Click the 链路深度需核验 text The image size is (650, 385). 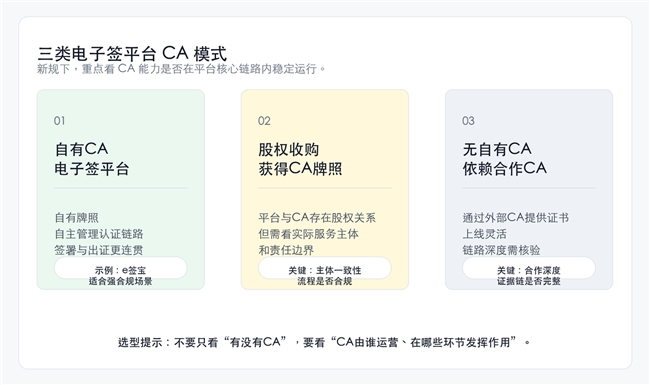502,250
